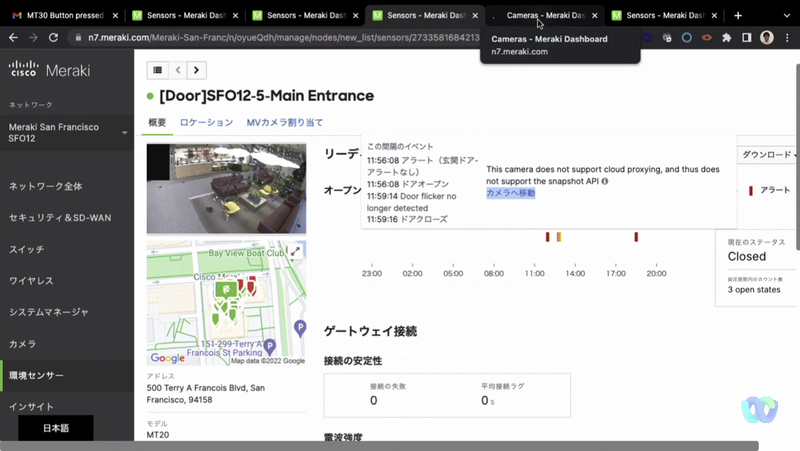Click Closed current status value
The image size is (800, 451).
(x=746, y=257)
